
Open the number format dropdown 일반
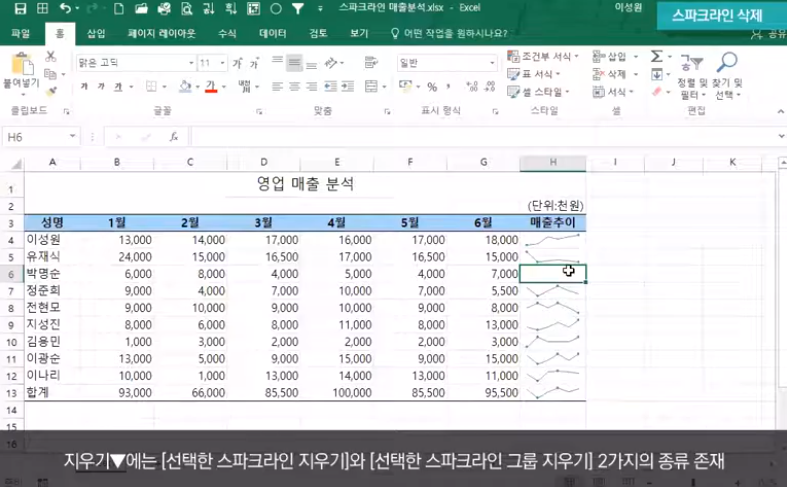click(x=492, y=63)
